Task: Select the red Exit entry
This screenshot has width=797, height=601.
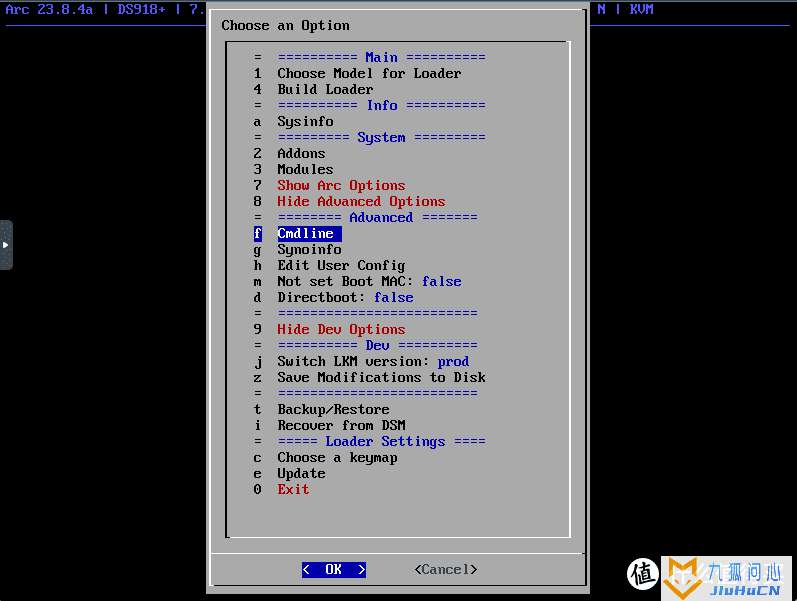Action: [293, 490]
